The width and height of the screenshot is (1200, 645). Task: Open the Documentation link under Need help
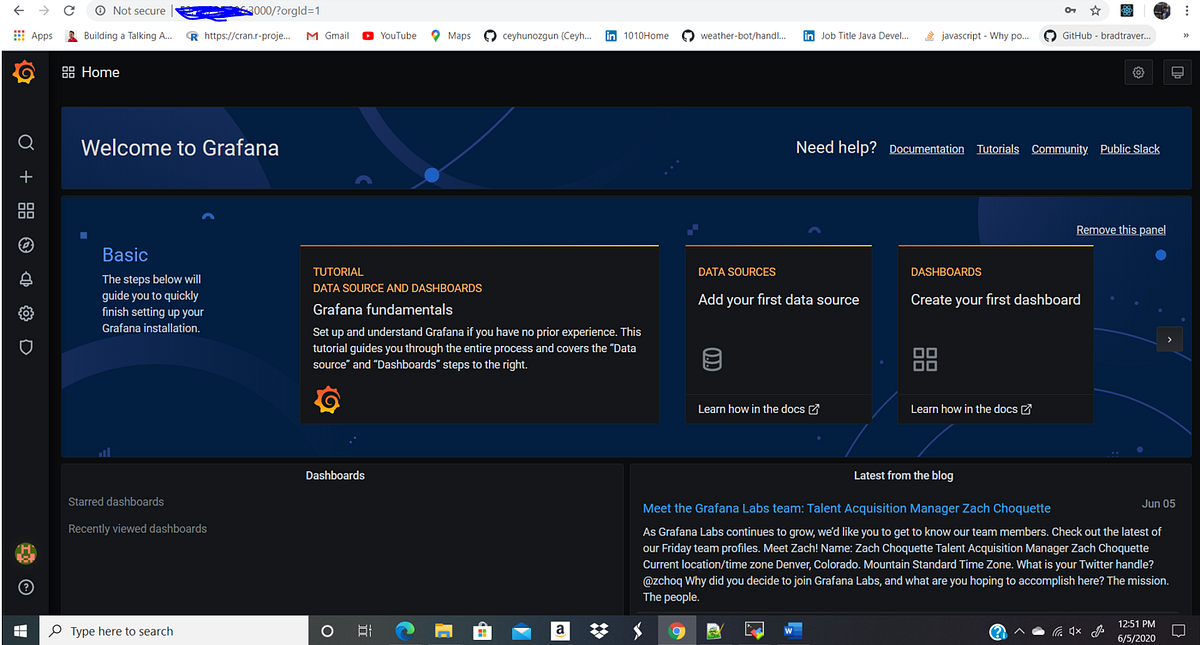pyautogui.click(x=926, y=148)
